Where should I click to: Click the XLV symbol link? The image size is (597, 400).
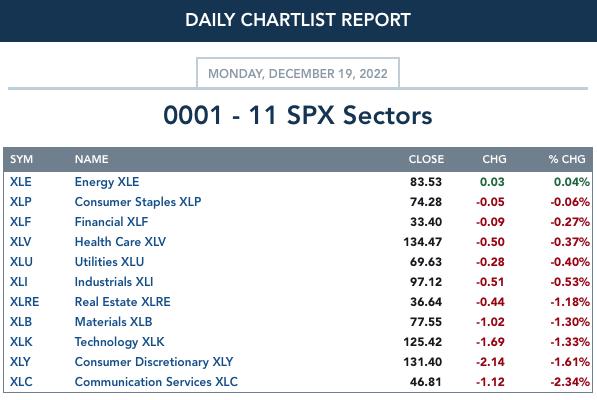click(21, 242)
